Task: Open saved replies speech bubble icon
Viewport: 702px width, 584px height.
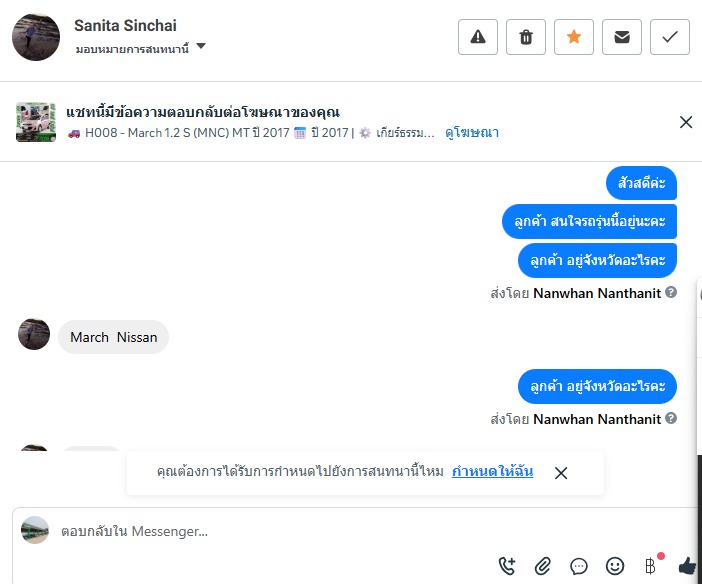Action: pyautogui.click(x=579, y=566)
